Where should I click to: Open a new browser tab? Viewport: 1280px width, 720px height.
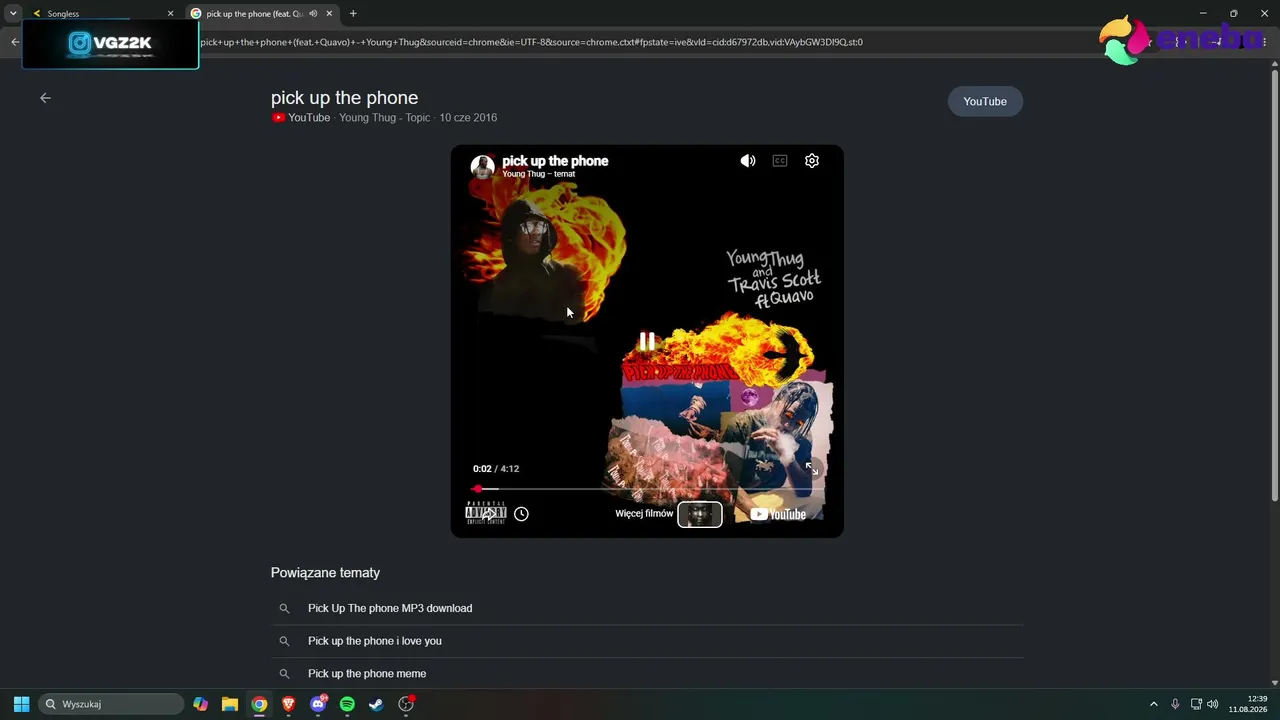(x=353, y=14)
